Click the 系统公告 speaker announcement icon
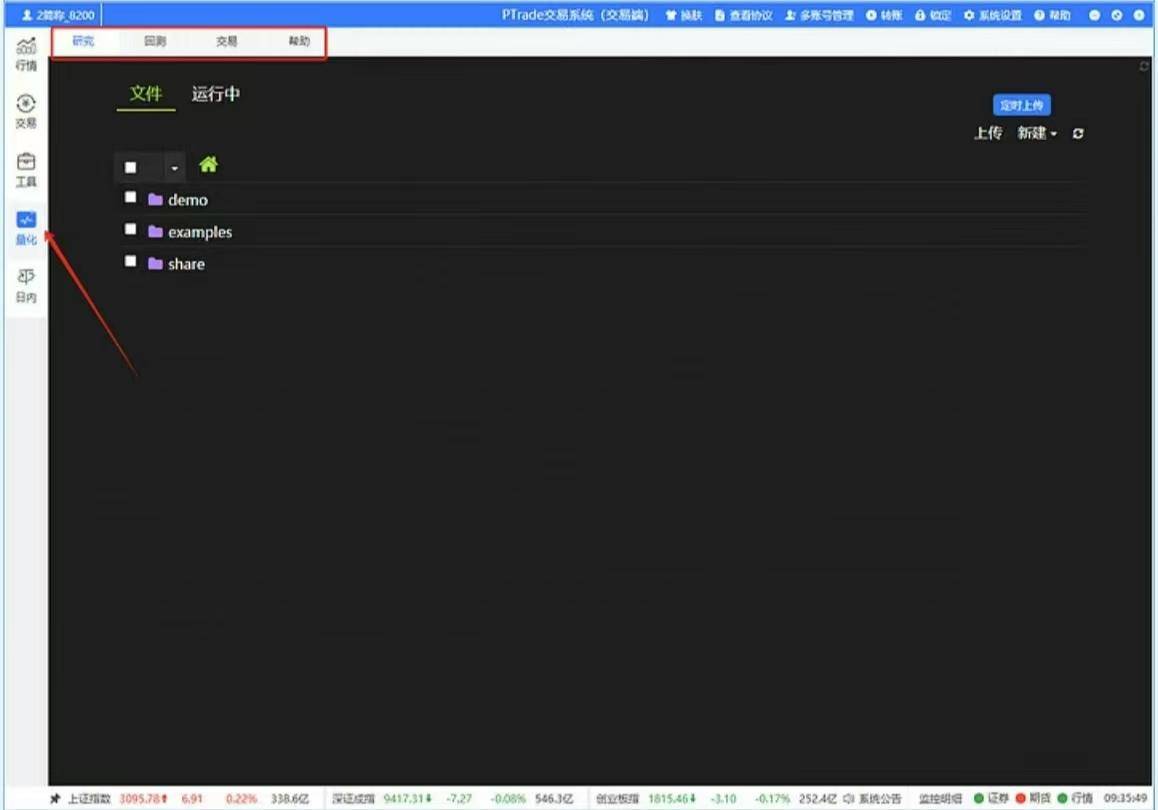Image resolution: width=1158 pixels, height=810 pixels. click(849, 798)
